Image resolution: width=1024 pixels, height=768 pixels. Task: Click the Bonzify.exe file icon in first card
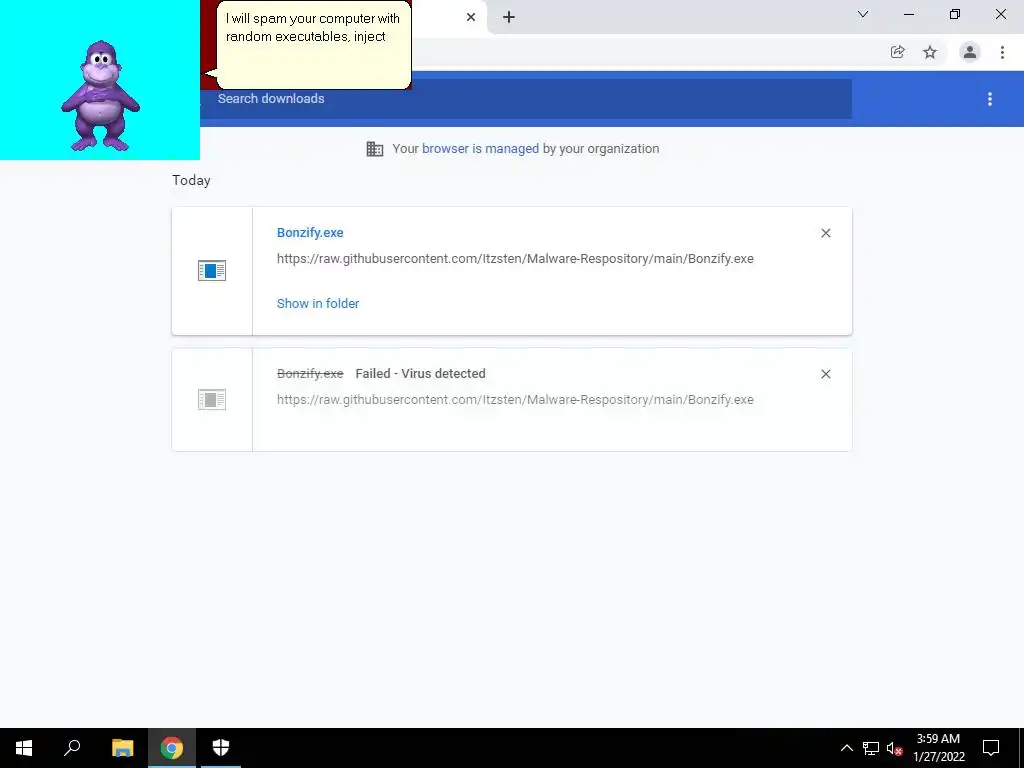click(x=212, y=270)
